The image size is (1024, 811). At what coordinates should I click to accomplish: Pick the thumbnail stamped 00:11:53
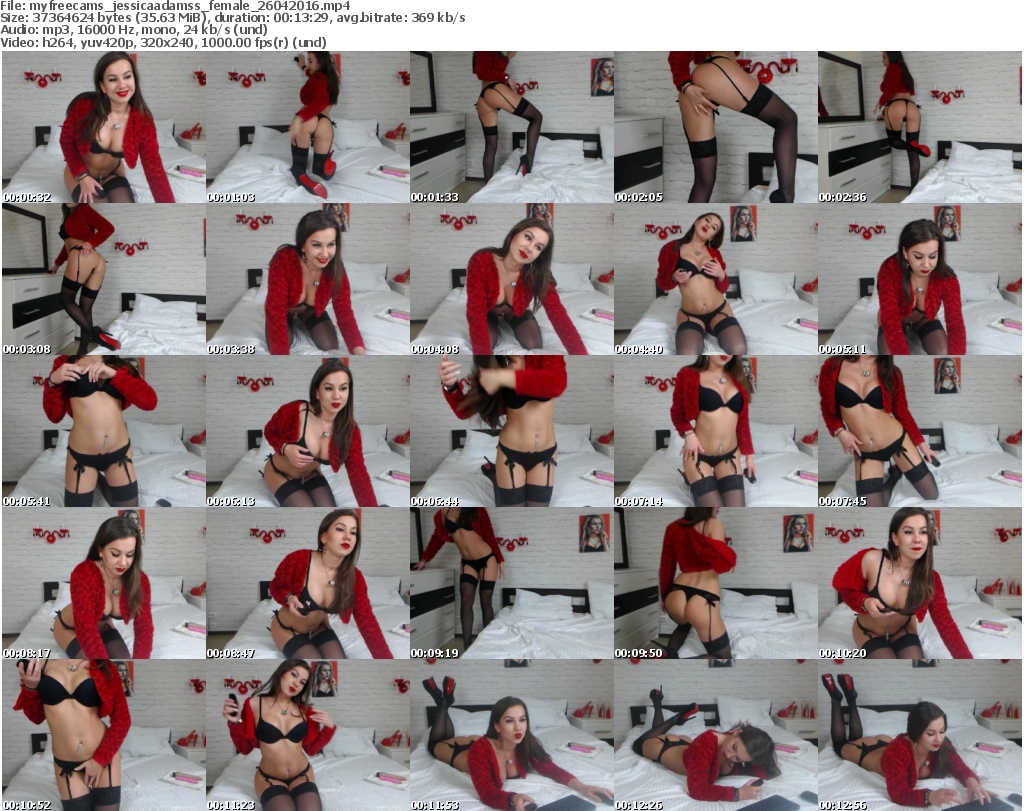point(512,735)
